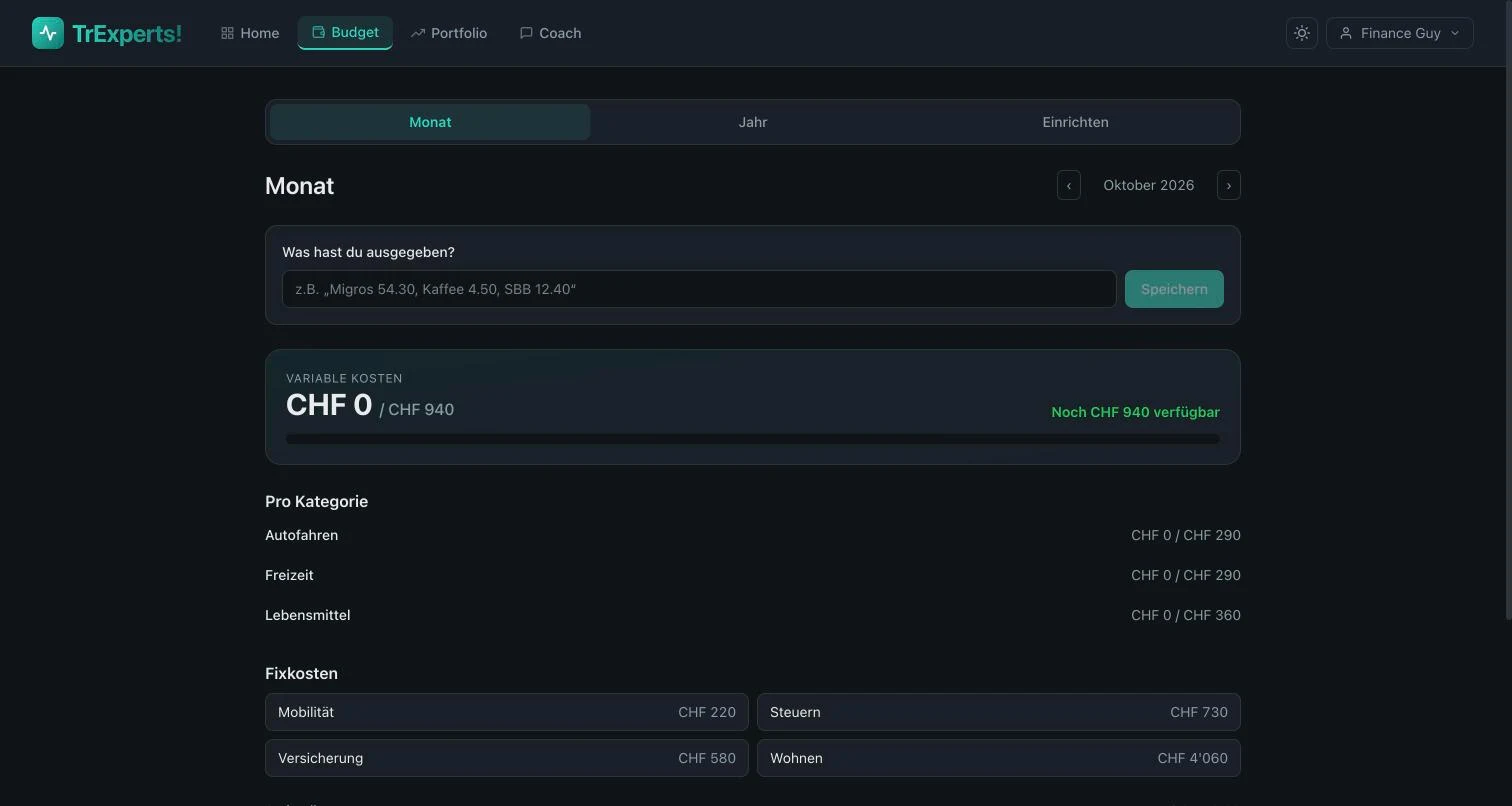Viewport: 1512px width, 806px height.
Task: Click the user profile icon
Action: tap(1346, 33)
